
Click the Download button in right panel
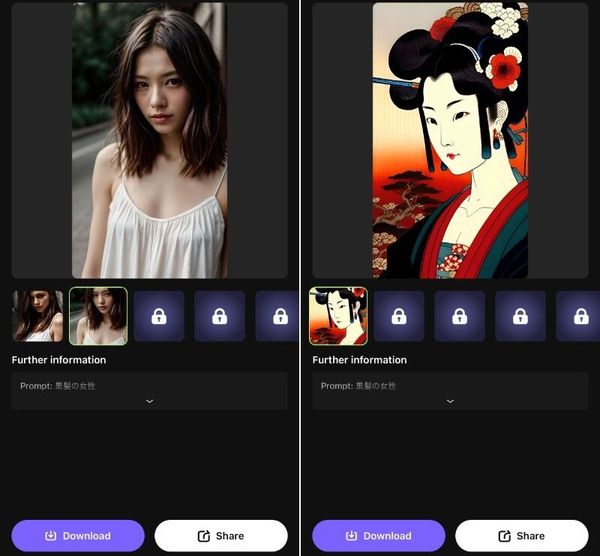click(379, 535)
